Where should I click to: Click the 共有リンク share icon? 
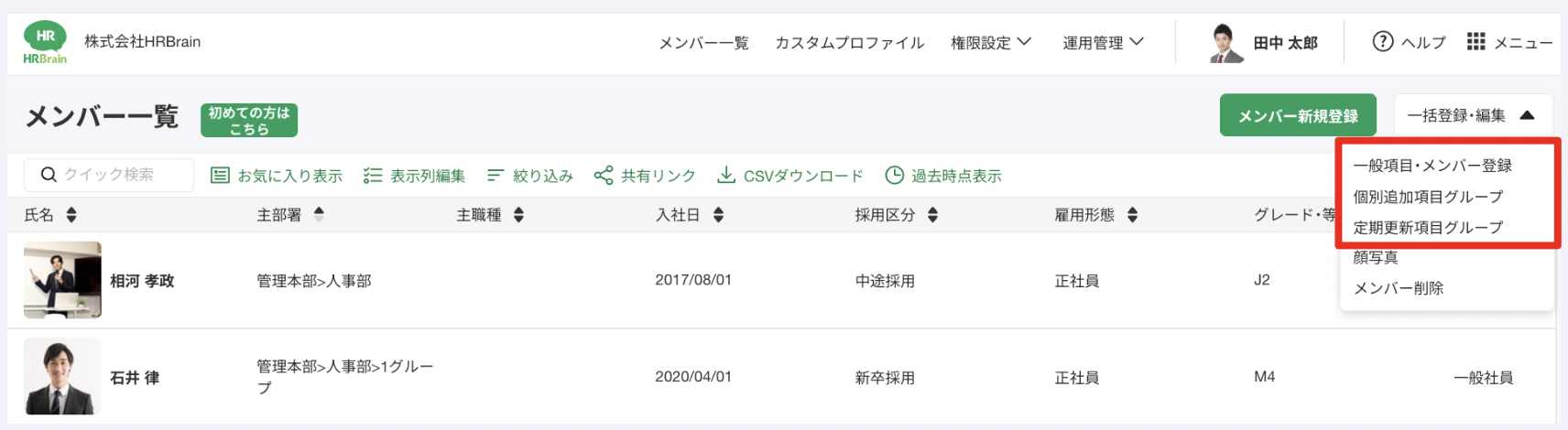click(604, 175)
